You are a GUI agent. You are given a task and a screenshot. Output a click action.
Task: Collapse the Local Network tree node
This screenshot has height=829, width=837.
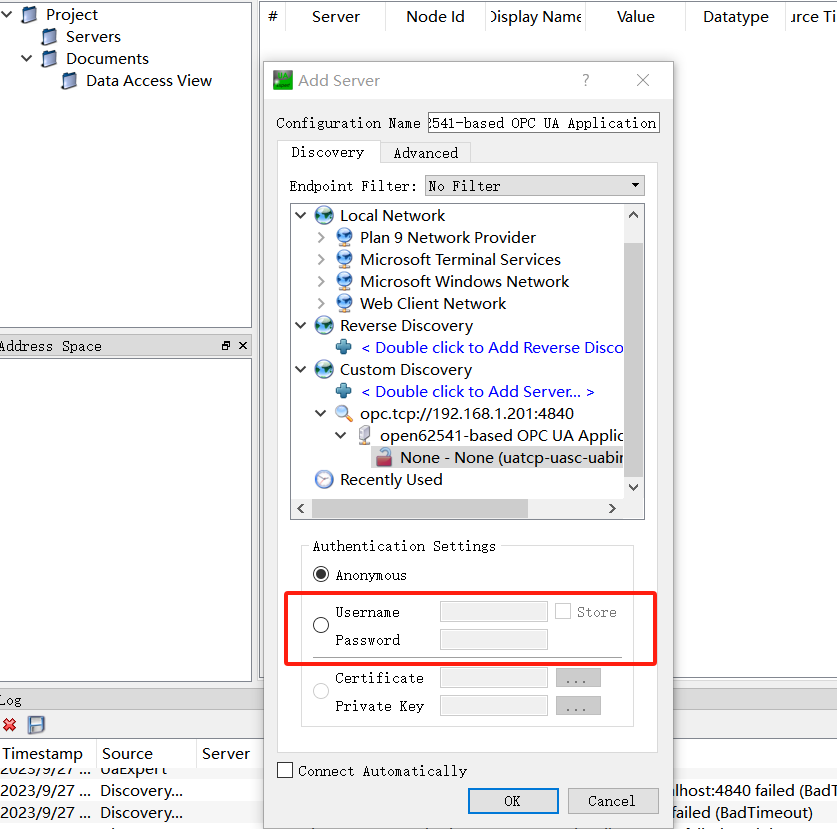point(301,215)
